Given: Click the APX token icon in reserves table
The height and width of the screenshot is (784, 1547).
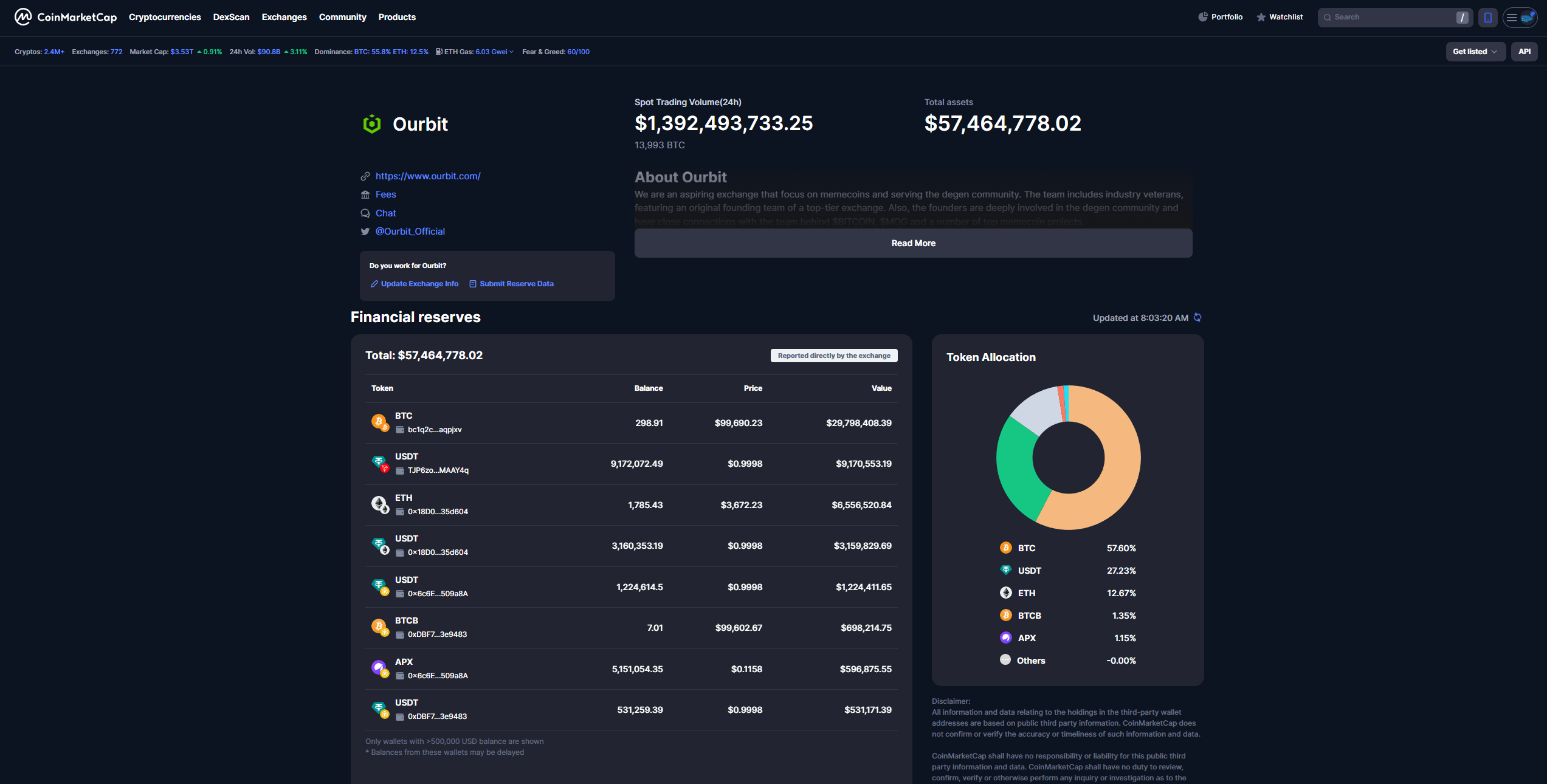Looking at the screenshot, I should [379, 668].
